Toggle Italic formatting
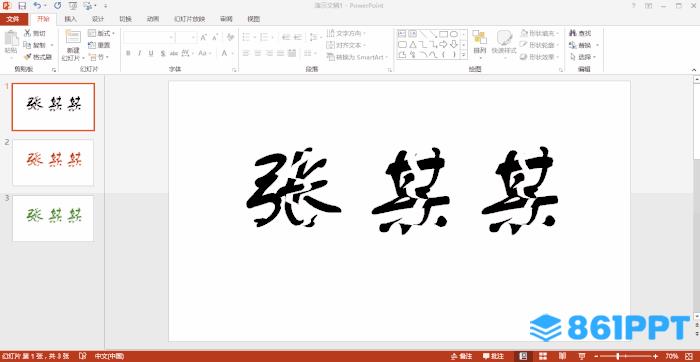This screenshot has width=700, height=362. 139,53
